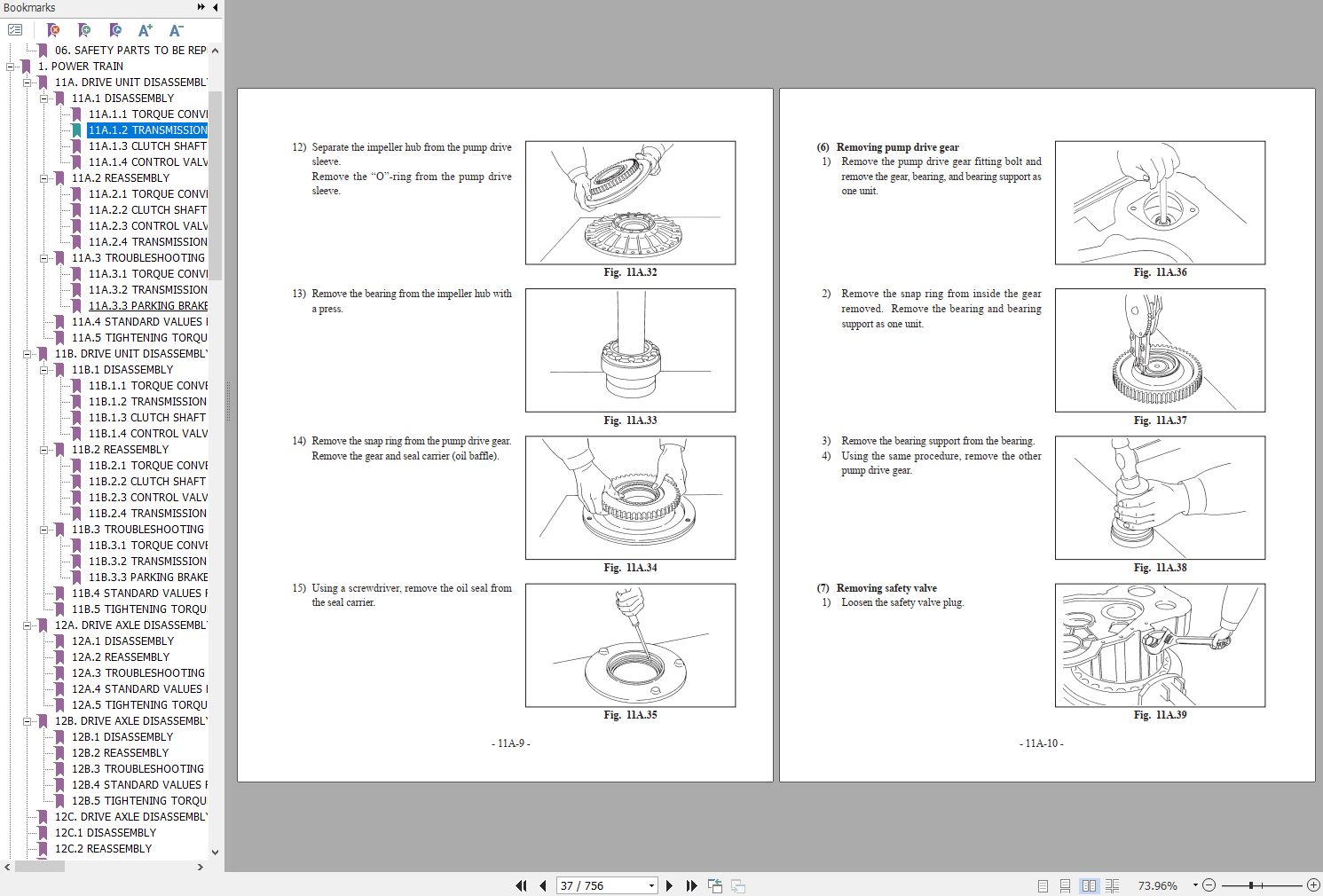1323x896 pixels.
Task: Collapse the 11A.1 DISASSEMBLY section
Action: (x=43, y=98)
